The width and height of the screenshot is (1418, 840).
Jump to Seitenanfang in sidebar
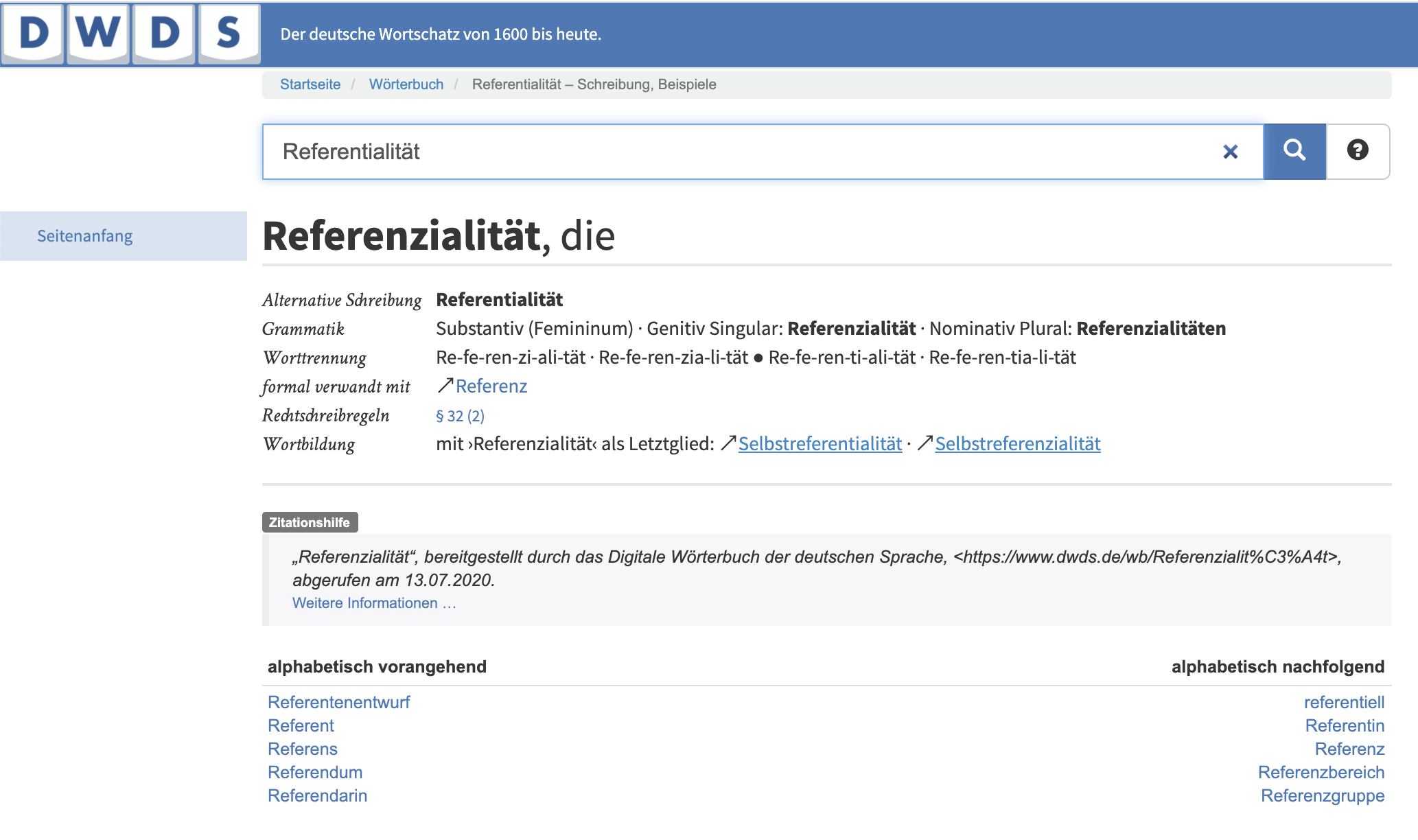(x=85, y=236)
